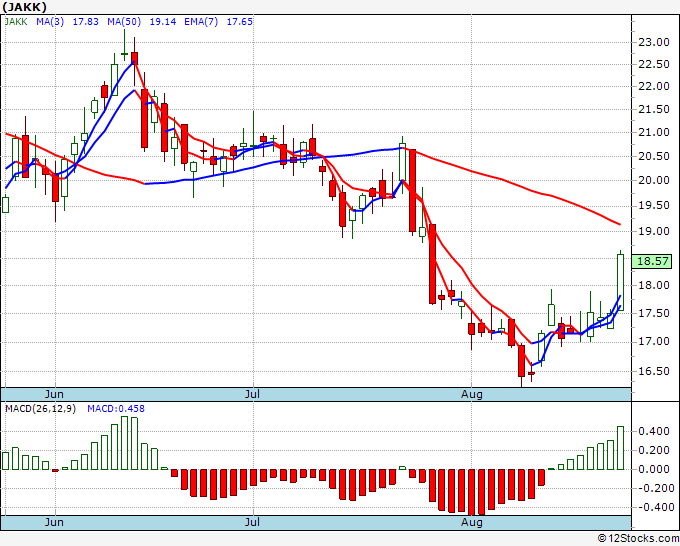Click the MACD(26,12,9) label

40,409
